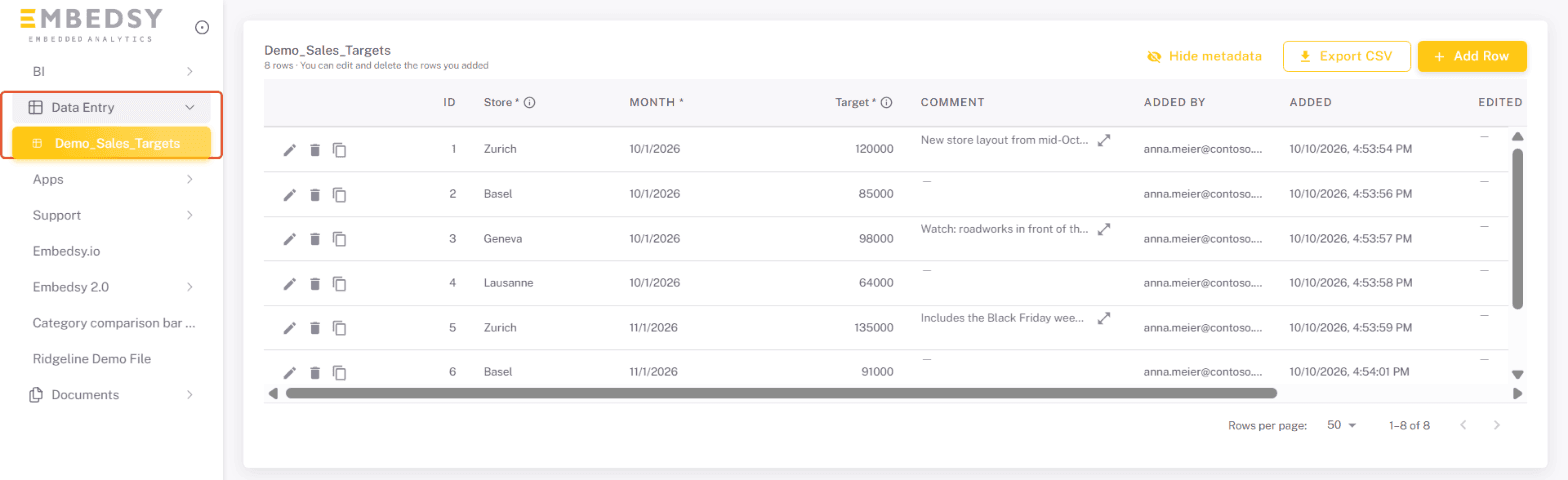
Task: Collapse the Data Entry section
Action: pos(112,107)
